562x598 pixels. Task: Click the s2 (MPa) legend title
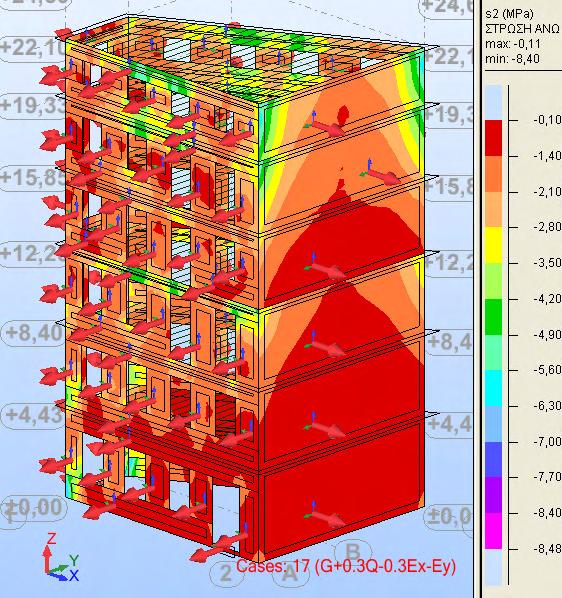pyautogui.click(x=509, y=14)
